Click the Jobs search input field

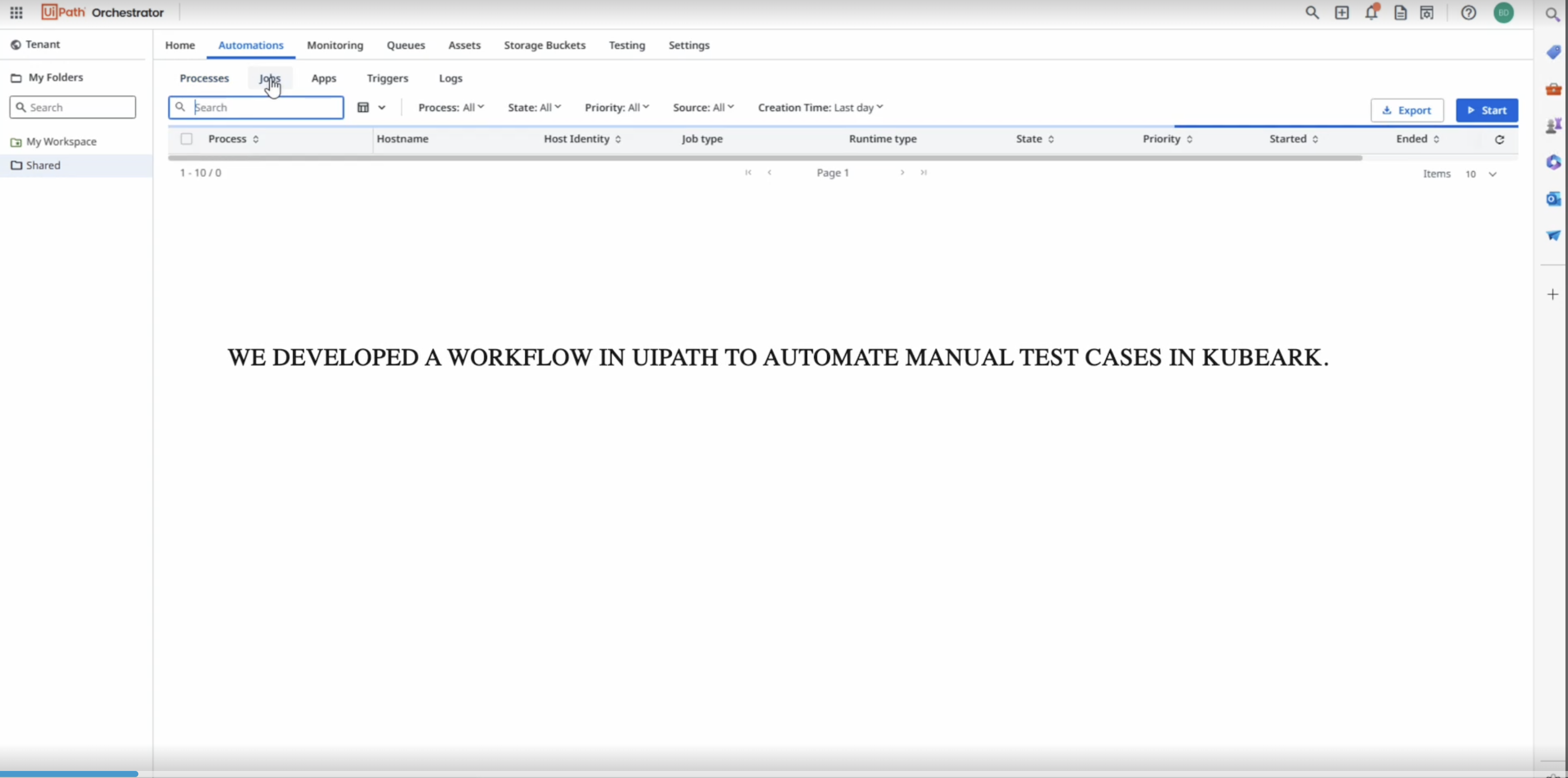click(256, 107)
